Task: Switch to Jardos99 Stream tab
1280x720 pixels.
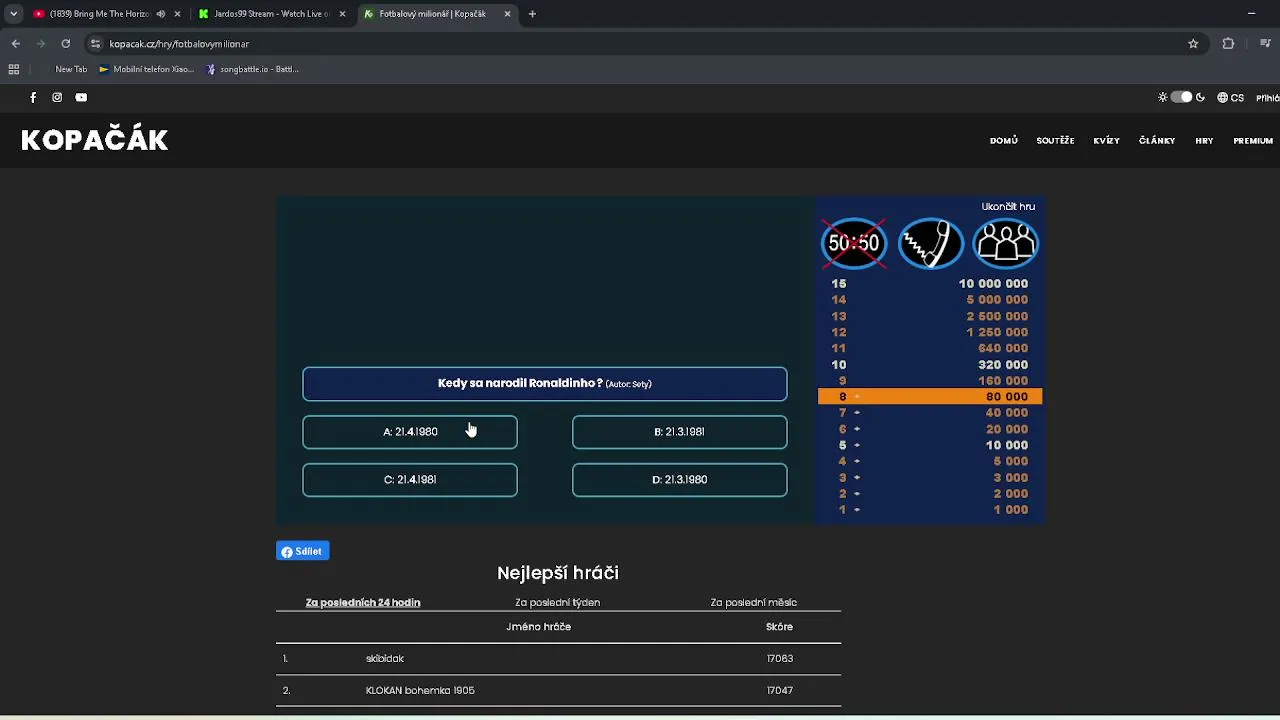Action: tap(270, 14)
